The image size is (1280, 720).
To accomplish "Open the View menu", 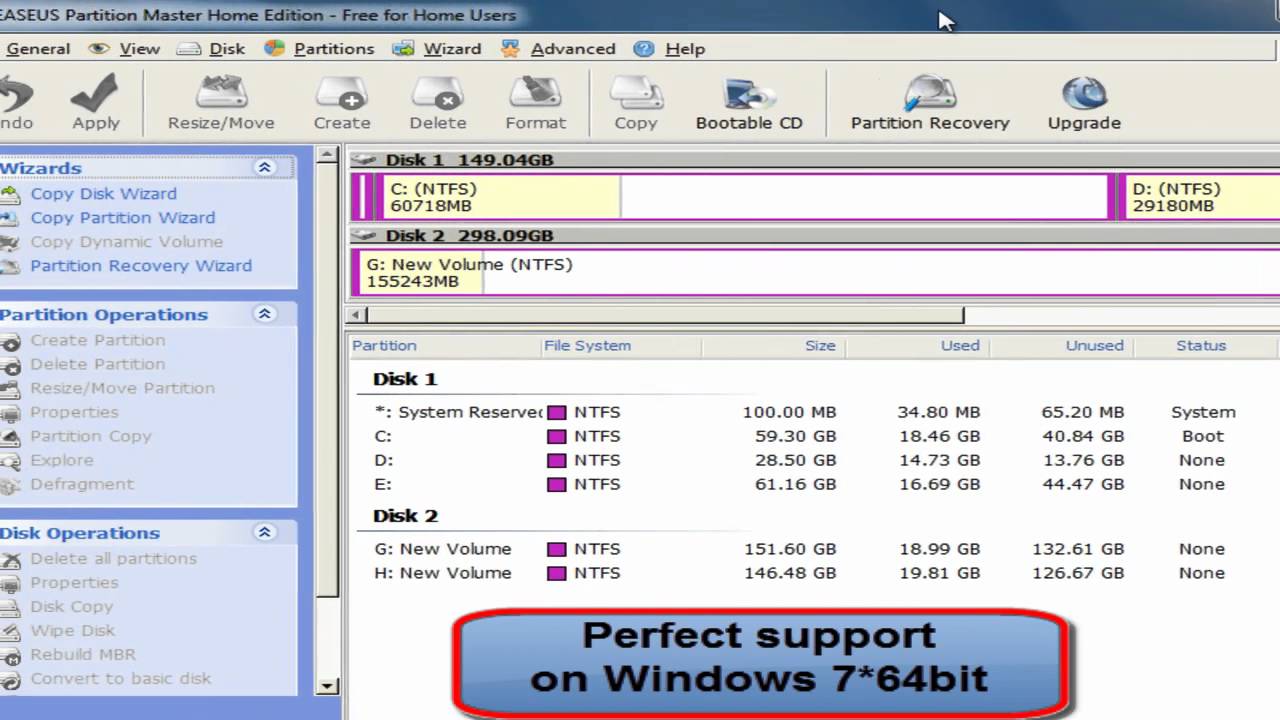I will click(x=125, y=48).
